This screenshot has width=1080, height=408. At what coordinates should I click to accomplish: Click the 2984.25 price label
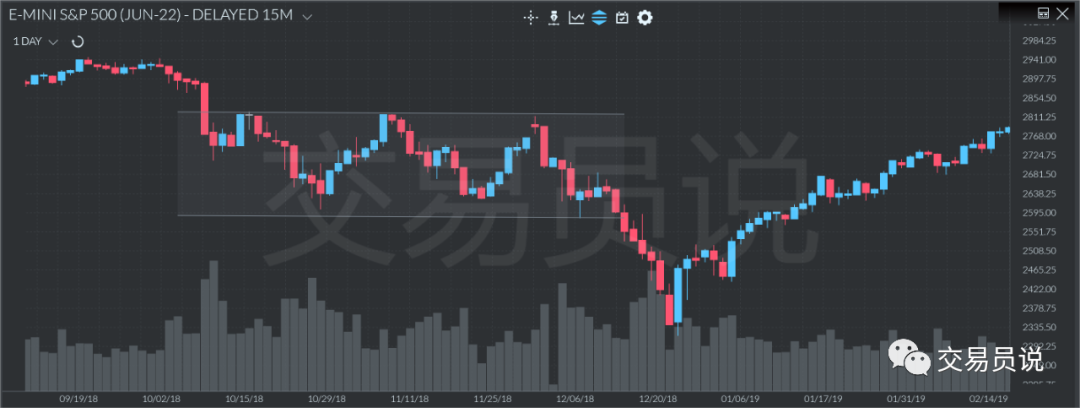coord(1040,40)
